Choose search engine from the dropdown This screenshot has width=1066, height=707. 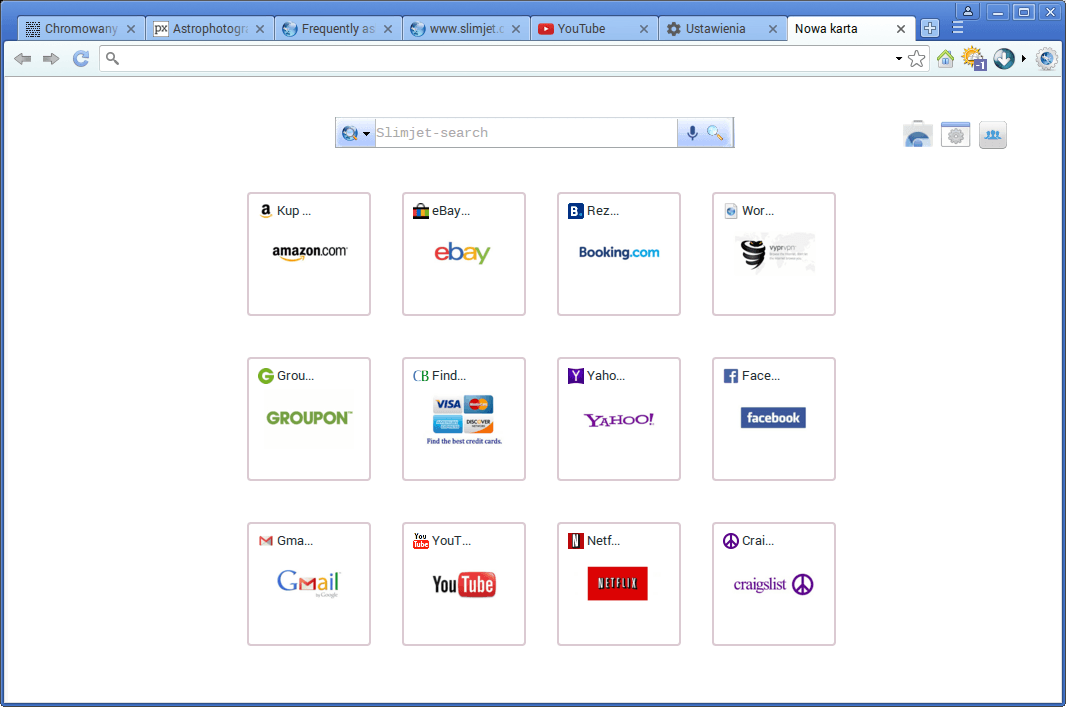(356, 133)
